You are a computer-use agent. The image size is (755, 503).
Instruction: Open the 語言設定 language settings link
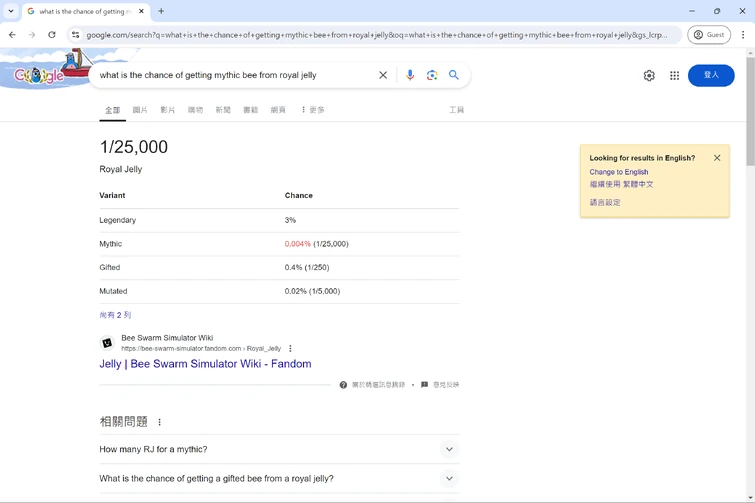(x=605, y=203)
